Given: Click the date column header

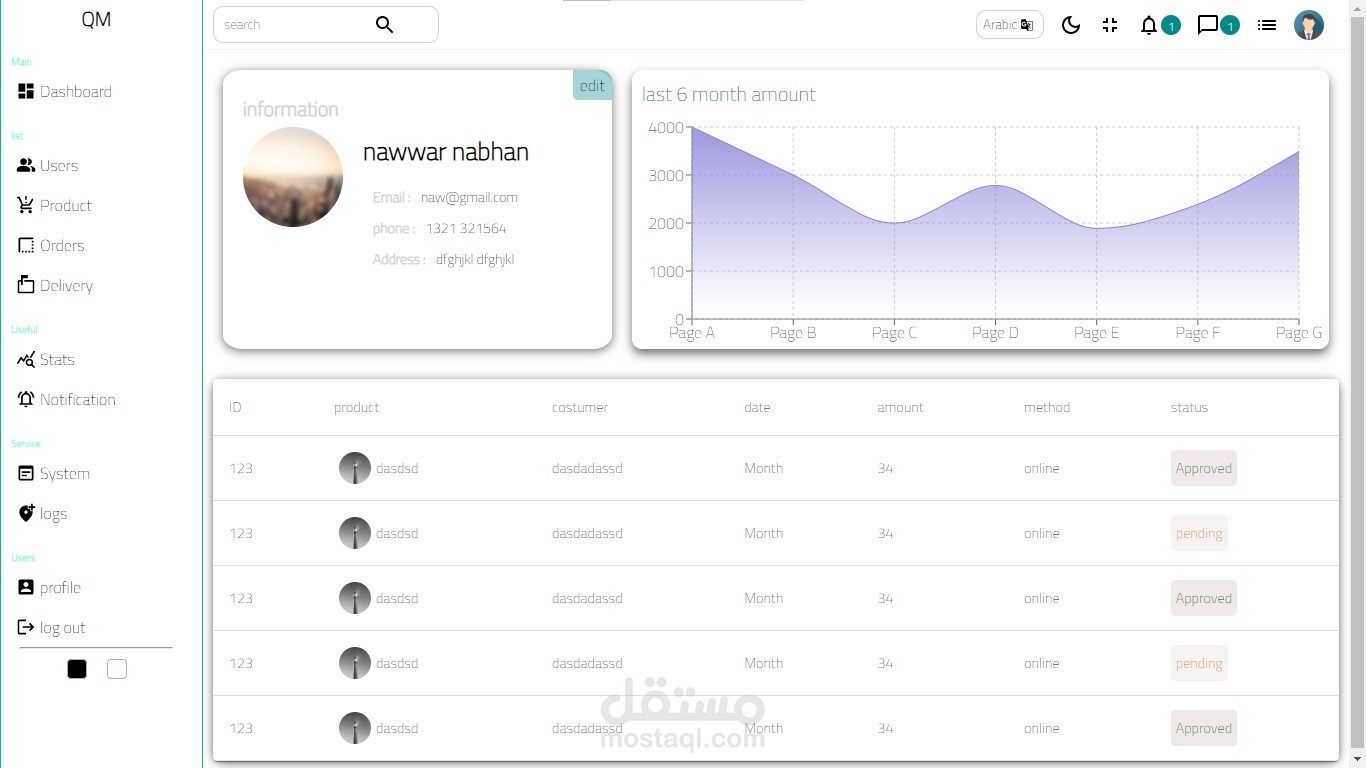Looking at the screenshot, I should (x=757, y=408).
